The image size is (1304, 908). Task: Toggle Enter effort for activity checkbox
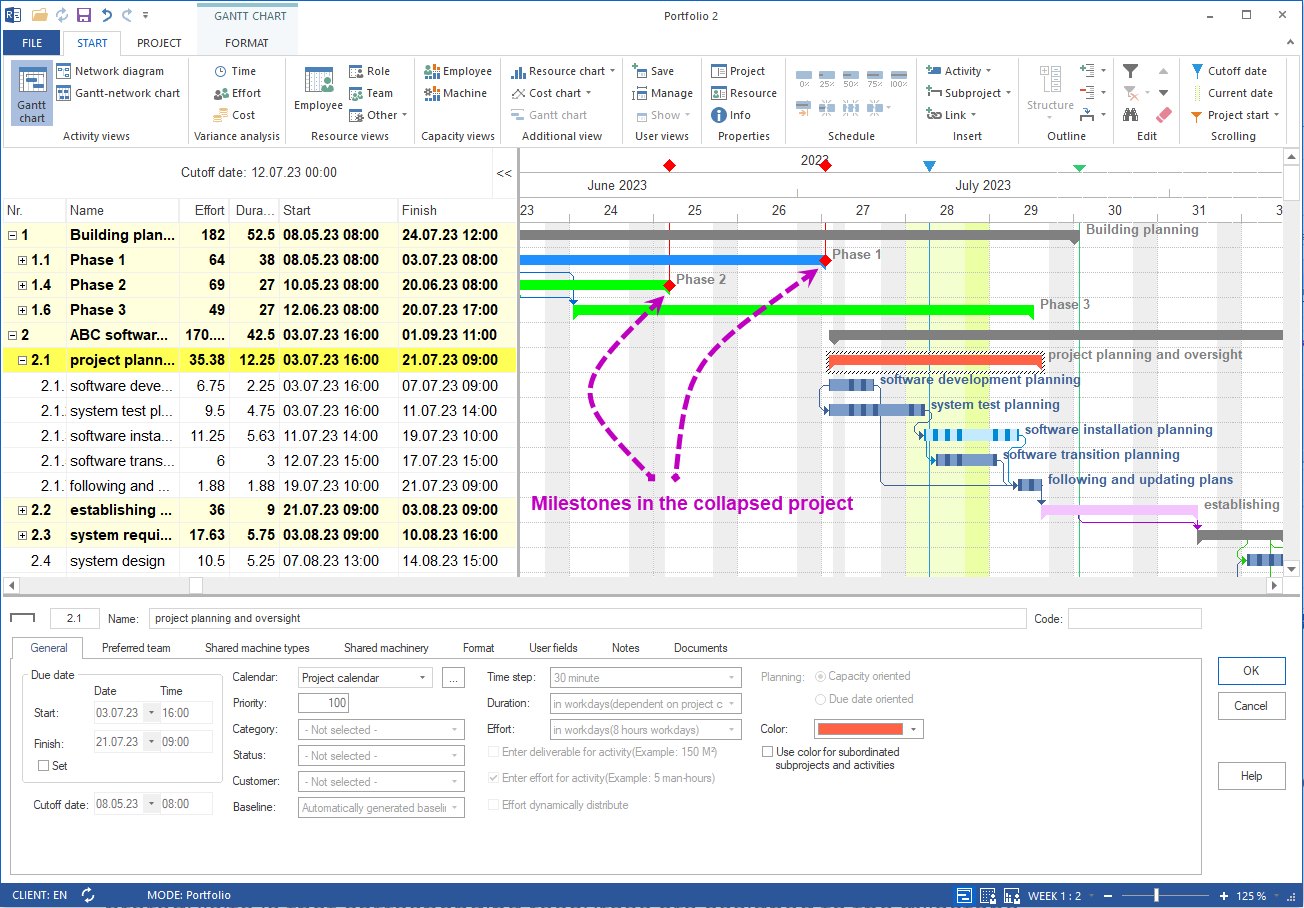(x=493, y=778)
